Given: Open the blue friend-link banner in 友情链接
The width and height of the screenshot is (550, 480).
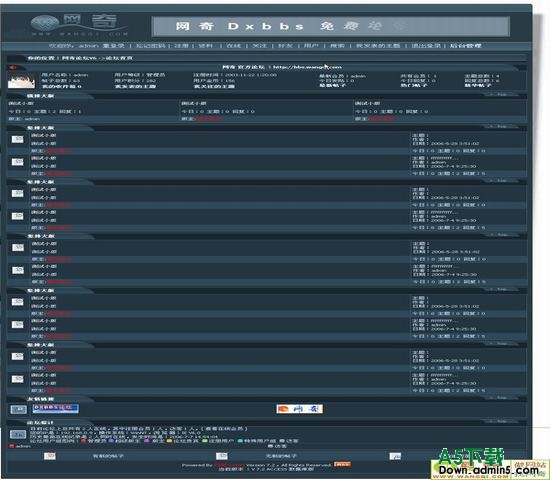Looking at the screenshot, I should pos(55,408).
